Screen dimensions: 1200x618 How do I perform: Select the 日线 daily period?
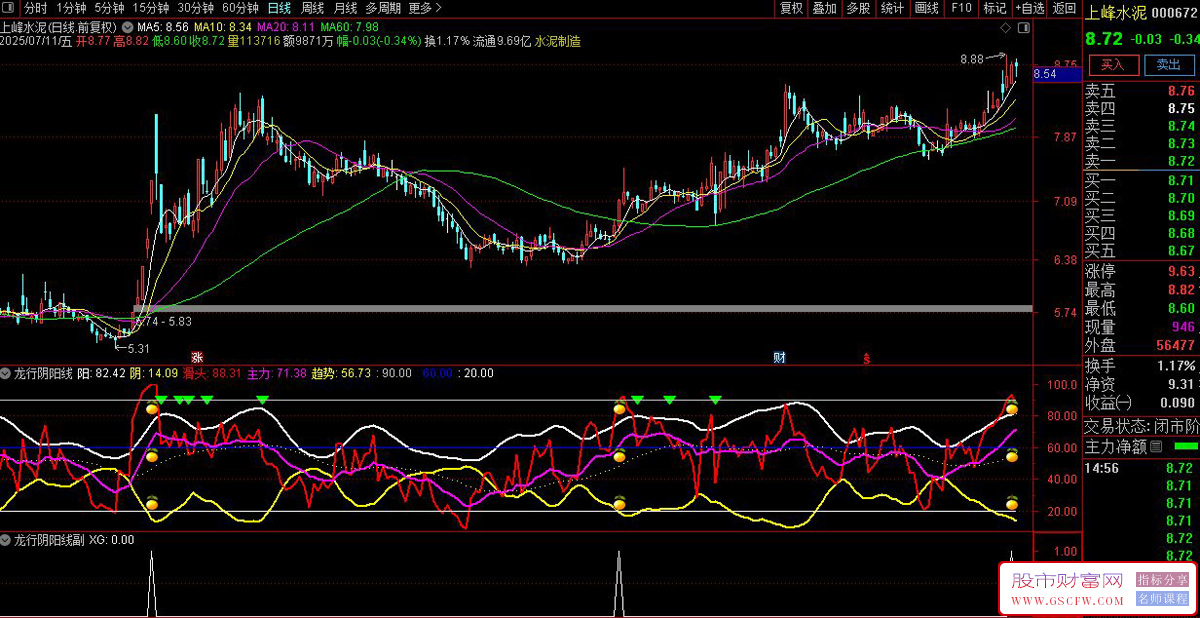click(x=279, y=8)
